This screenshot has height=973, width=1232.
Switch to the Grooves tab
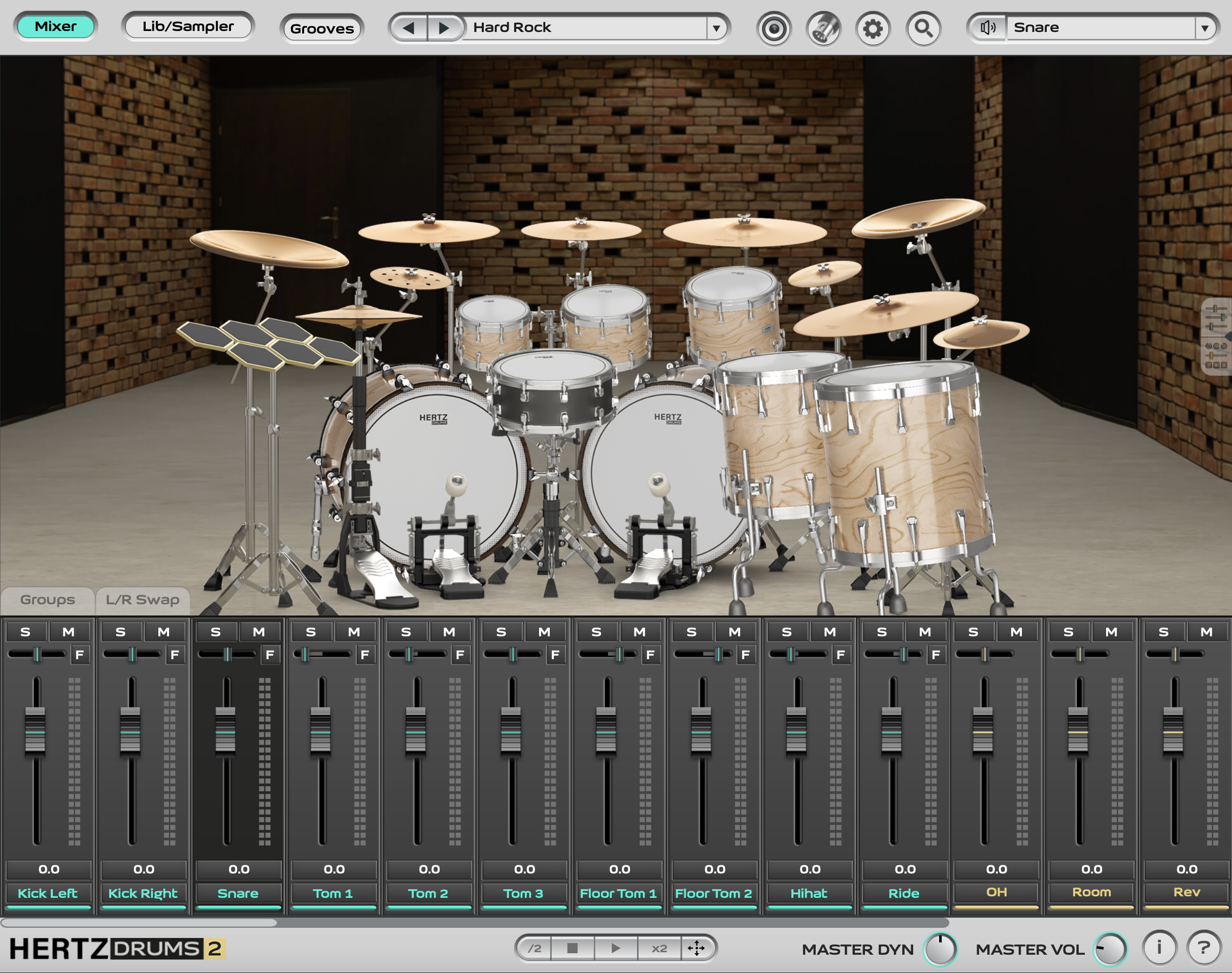coord(322,28)
